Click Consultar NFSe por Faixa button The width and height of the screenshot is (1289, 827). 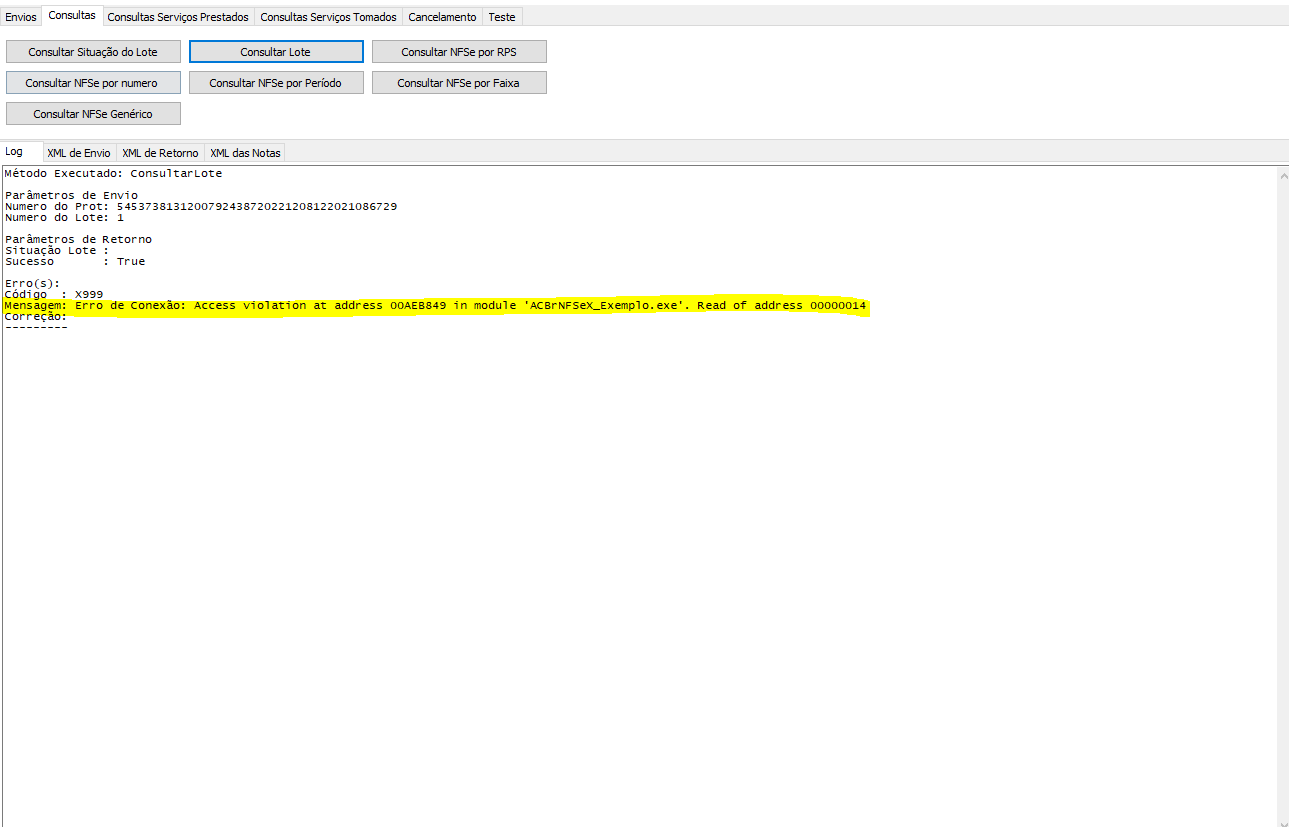(x=459, y=83)
